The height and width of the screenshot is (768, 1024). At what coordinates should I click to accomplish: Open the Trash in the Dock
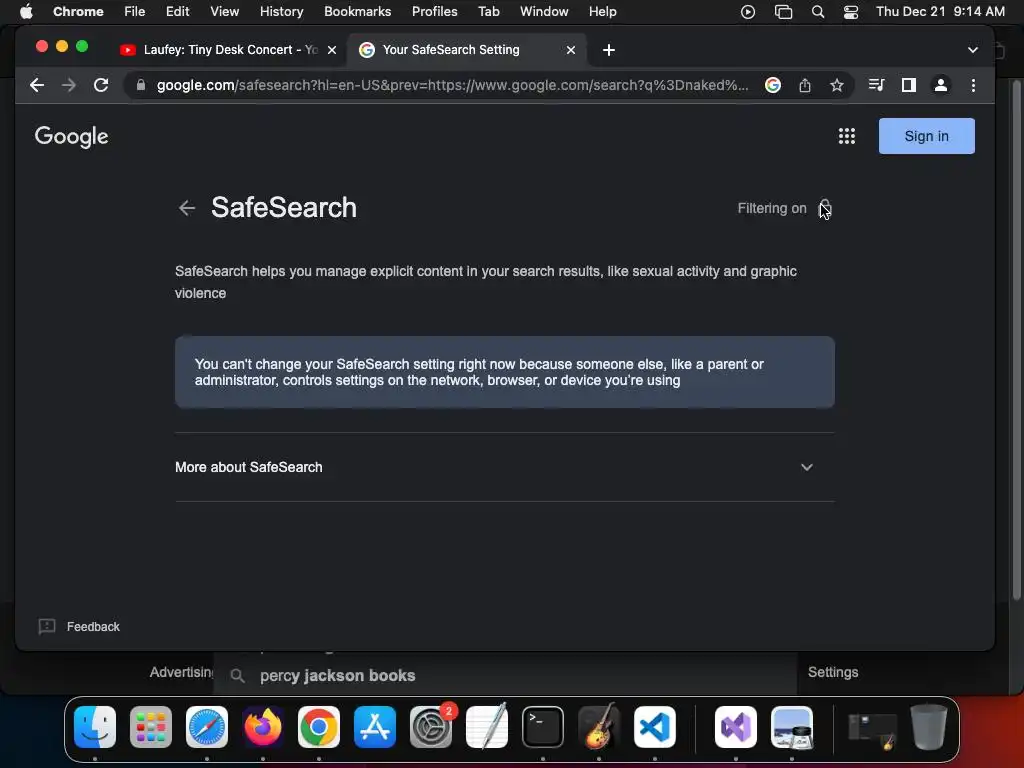tap(929, 727)
